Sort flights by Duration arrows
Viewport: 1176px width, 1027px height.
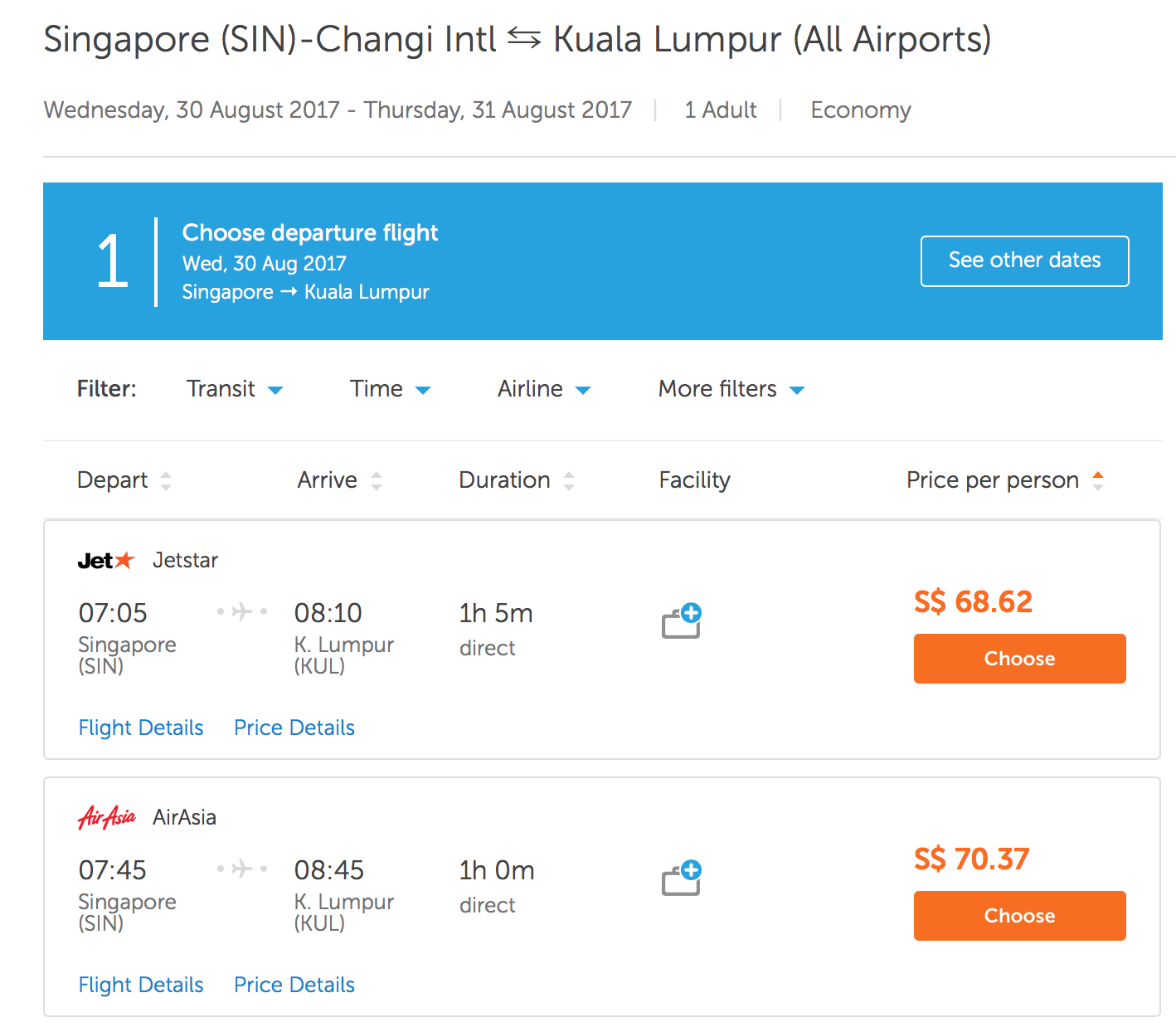[569, 480]
